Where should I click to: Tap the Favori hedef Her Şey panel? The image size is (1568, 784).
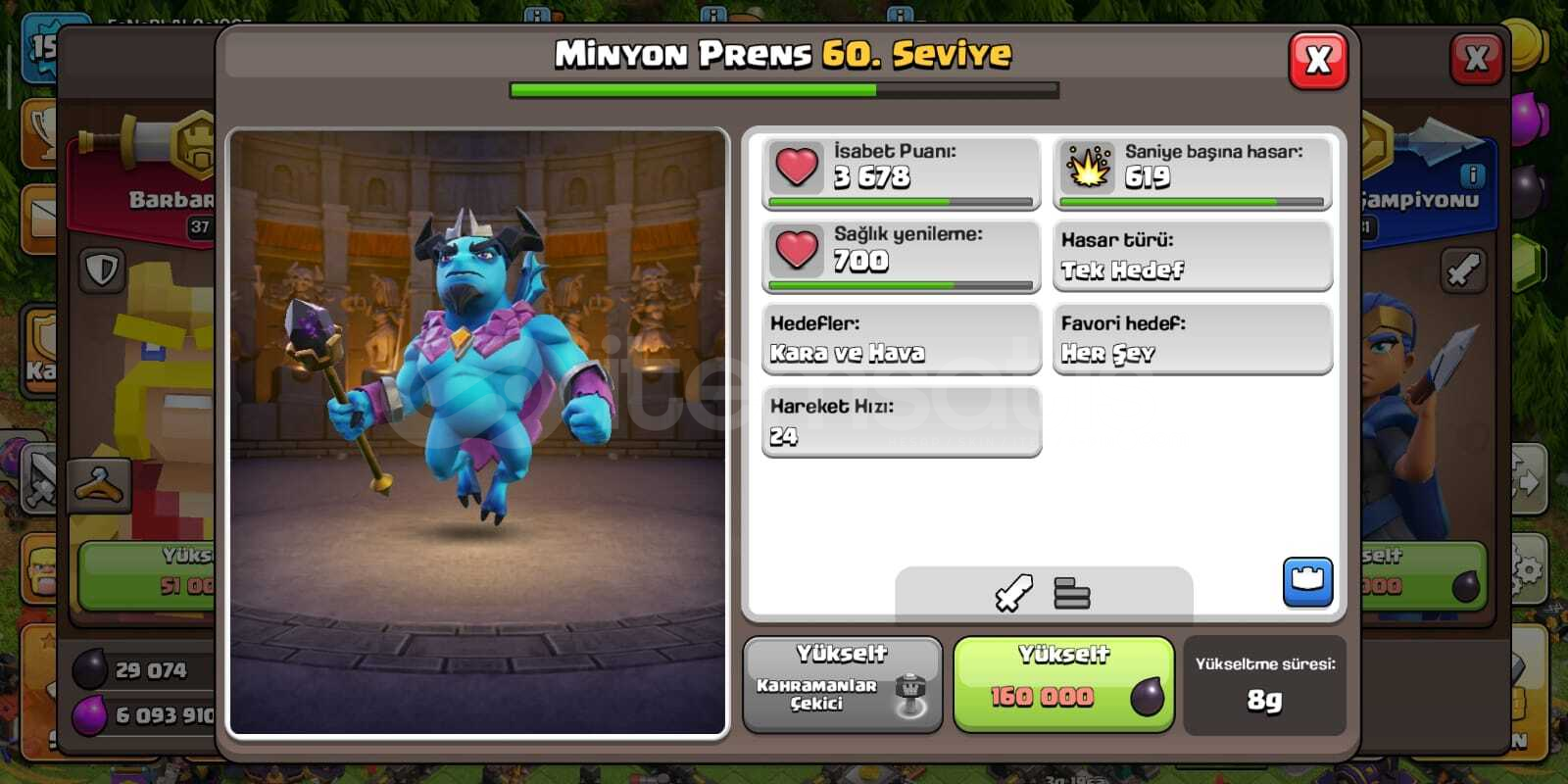coord(1193,339)
